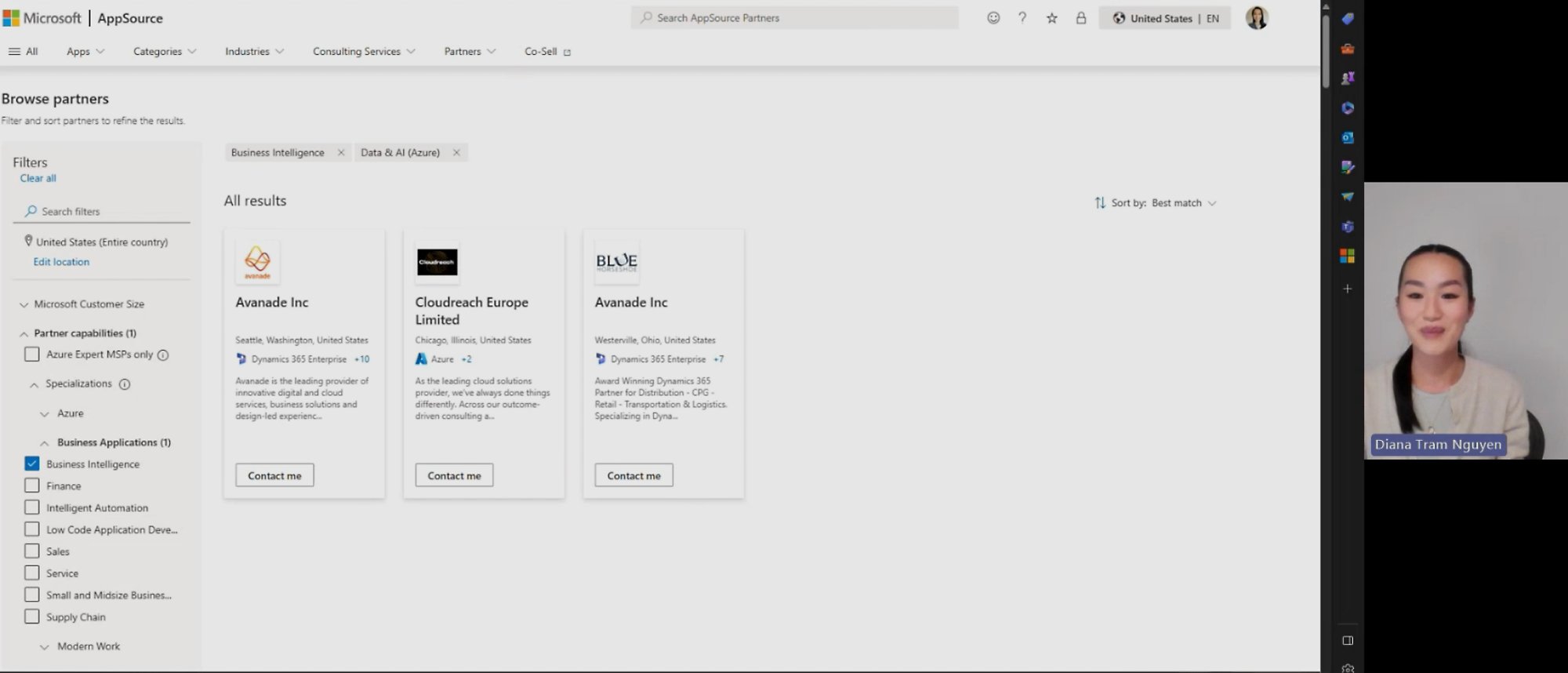Open Drop paper plane icon in sidebar
Screen dimensions: 1568x673
[1348, 197]
